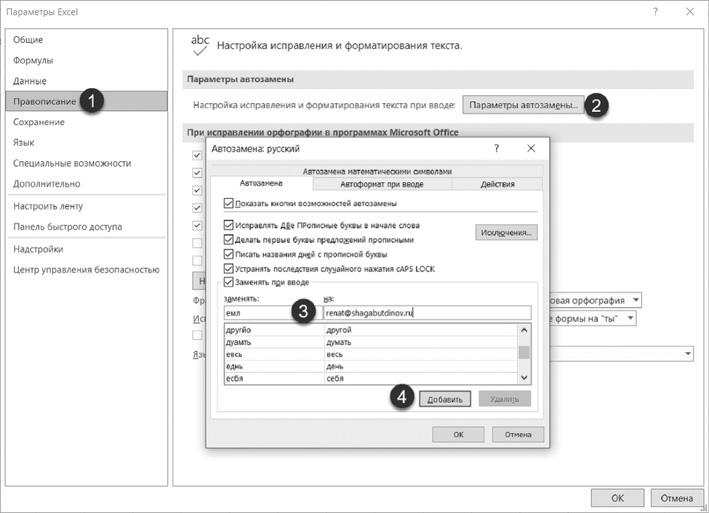Toggle 'Показать кнопки возможностей автозамены' checkbox
This screenshot has width=709, height=513.
click(x=229, y=204)
